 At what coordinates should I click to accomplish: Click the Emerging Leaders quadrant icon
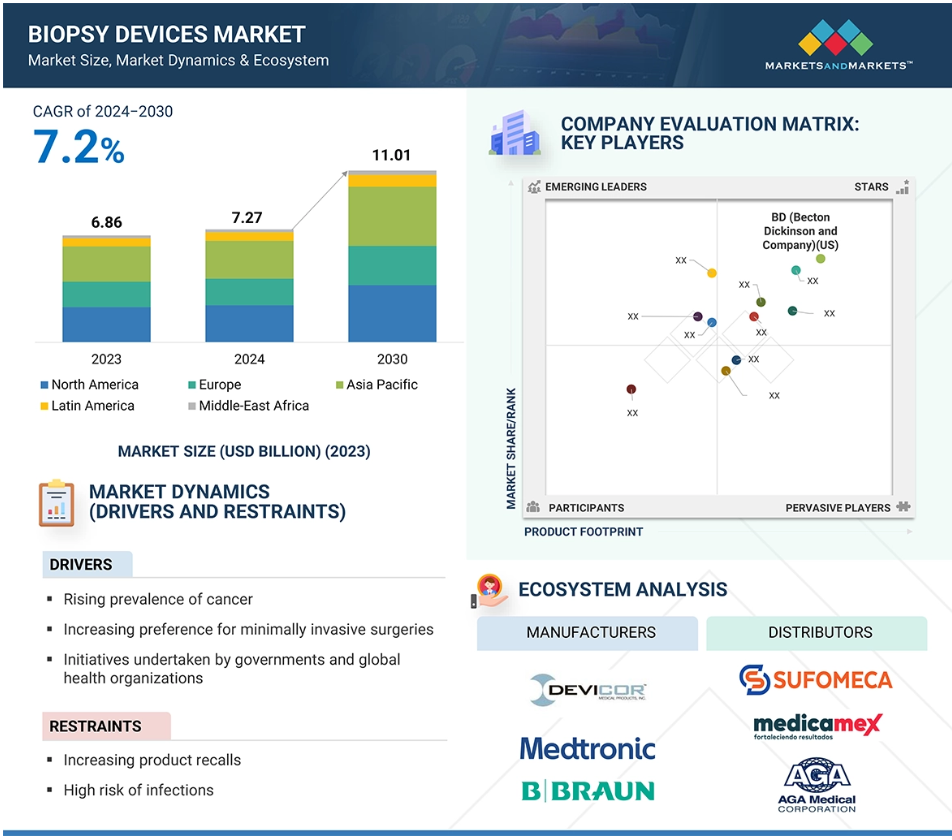click(534, 187)
